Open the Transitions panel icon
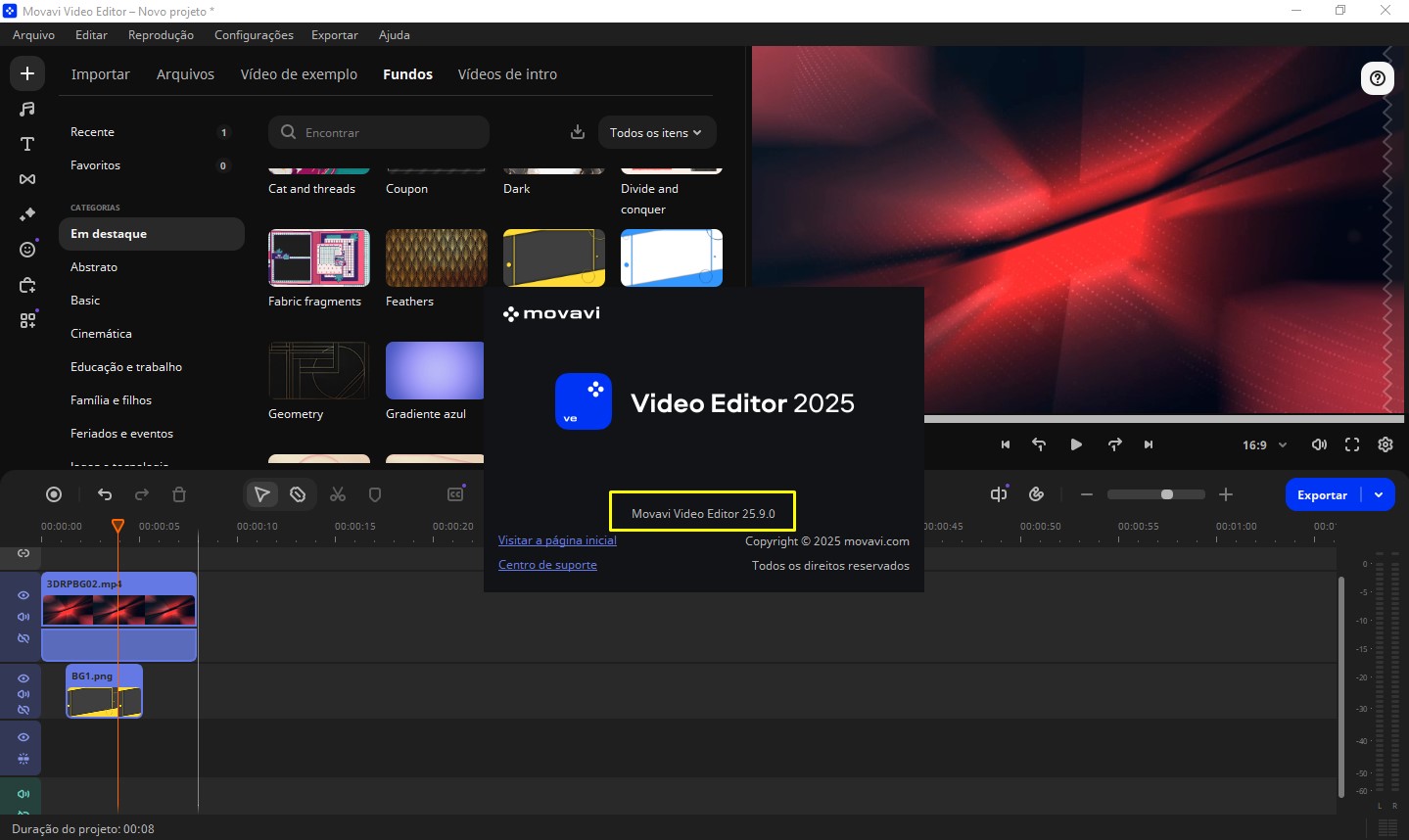The height and width of the screenshot is (840, 1409). pos(26,179)
